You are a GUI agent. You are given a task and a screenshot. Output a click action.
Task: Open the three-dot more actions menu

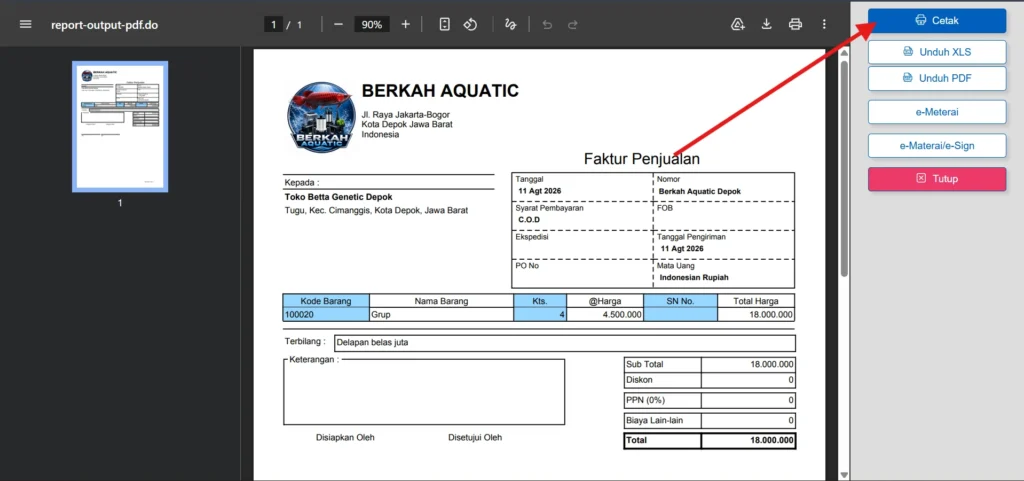(x=824, y=25)
